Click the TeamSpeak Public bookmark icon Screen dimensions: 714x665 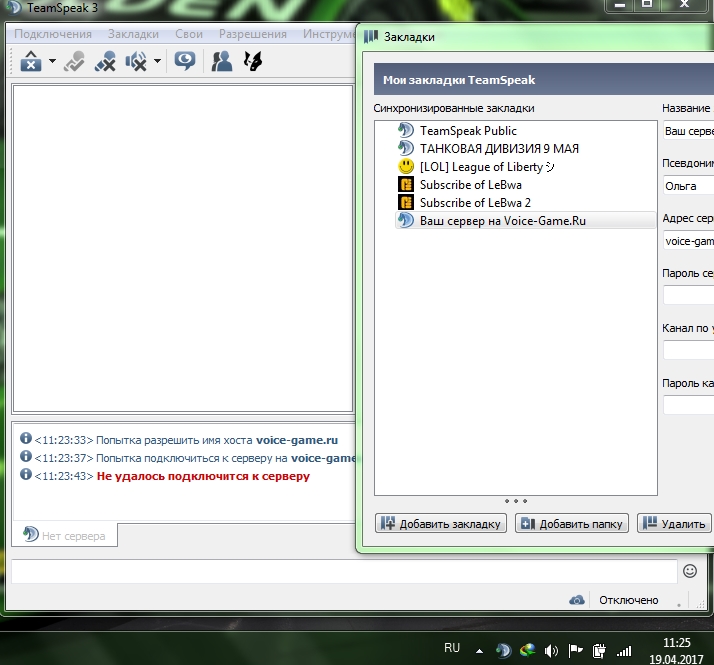(406, 130)
